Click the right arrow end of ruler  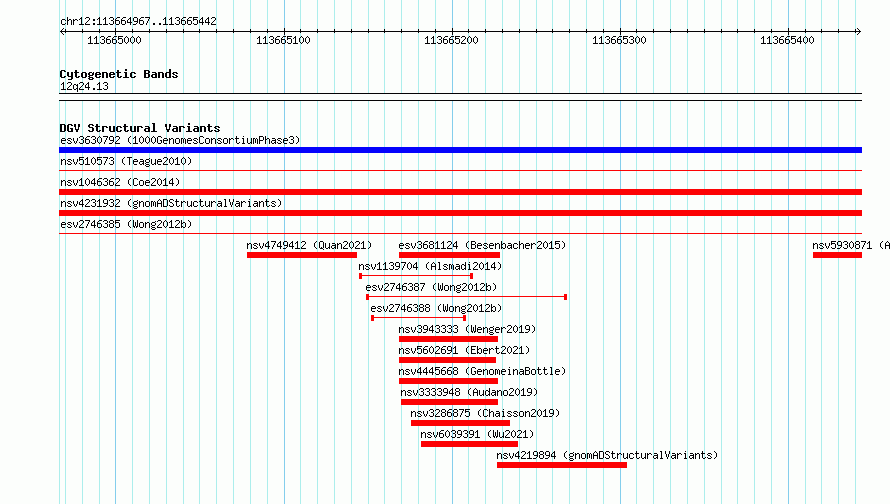[x=858, y=31]
